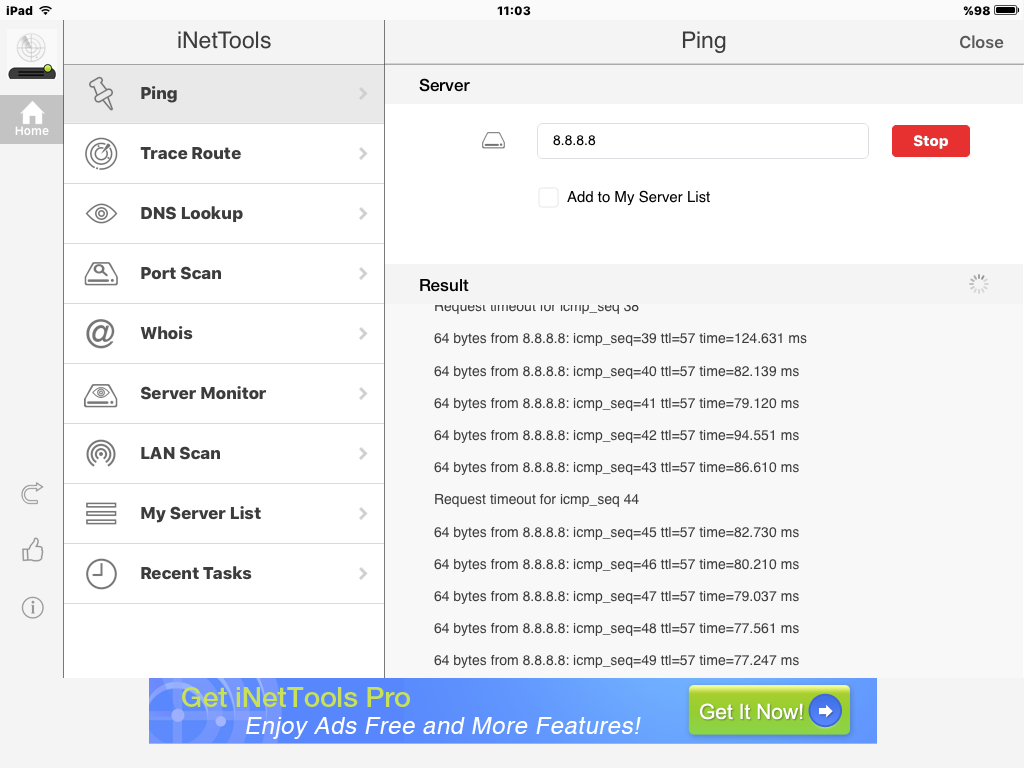Tap the icmp_seq=43 result line
The height and width of the screenshot is (768, 1024).
pyautogui.click(x=616, y=468)
